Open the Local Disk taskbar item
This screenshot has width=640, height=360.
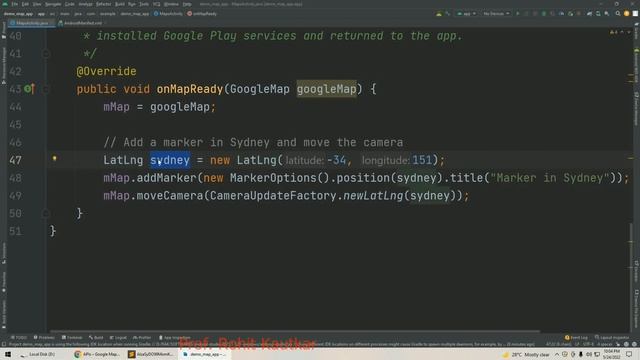pyautogui.click(x=38, y=354)
